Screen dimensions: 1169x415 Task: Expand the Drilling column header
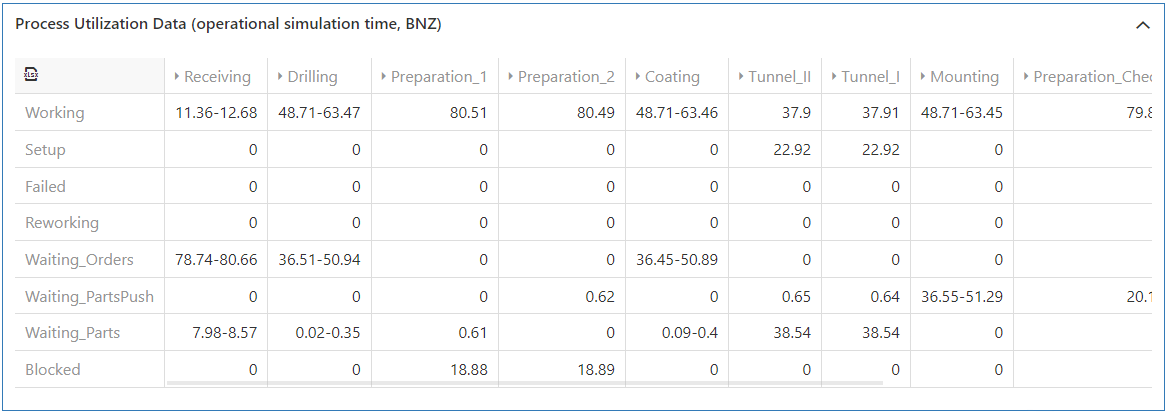point(281,77)
